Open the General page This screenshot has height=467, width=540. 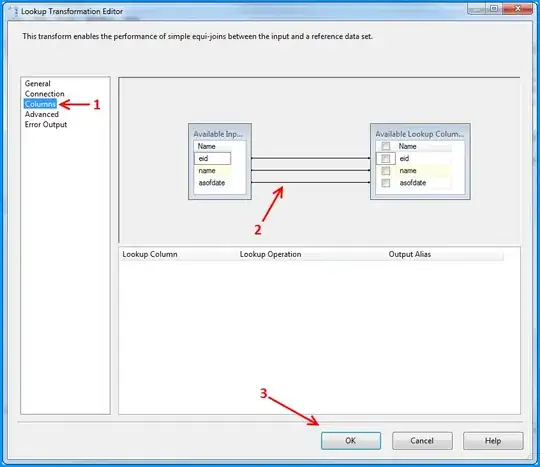[x=38, y=84]
